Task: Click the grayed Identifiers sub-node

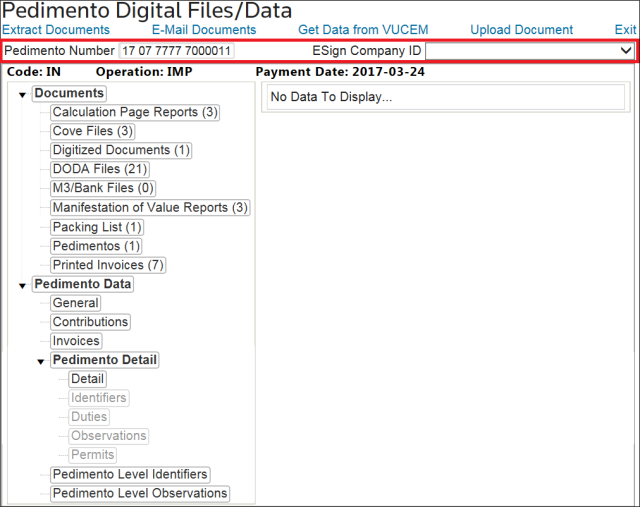Action: point(99,398)
